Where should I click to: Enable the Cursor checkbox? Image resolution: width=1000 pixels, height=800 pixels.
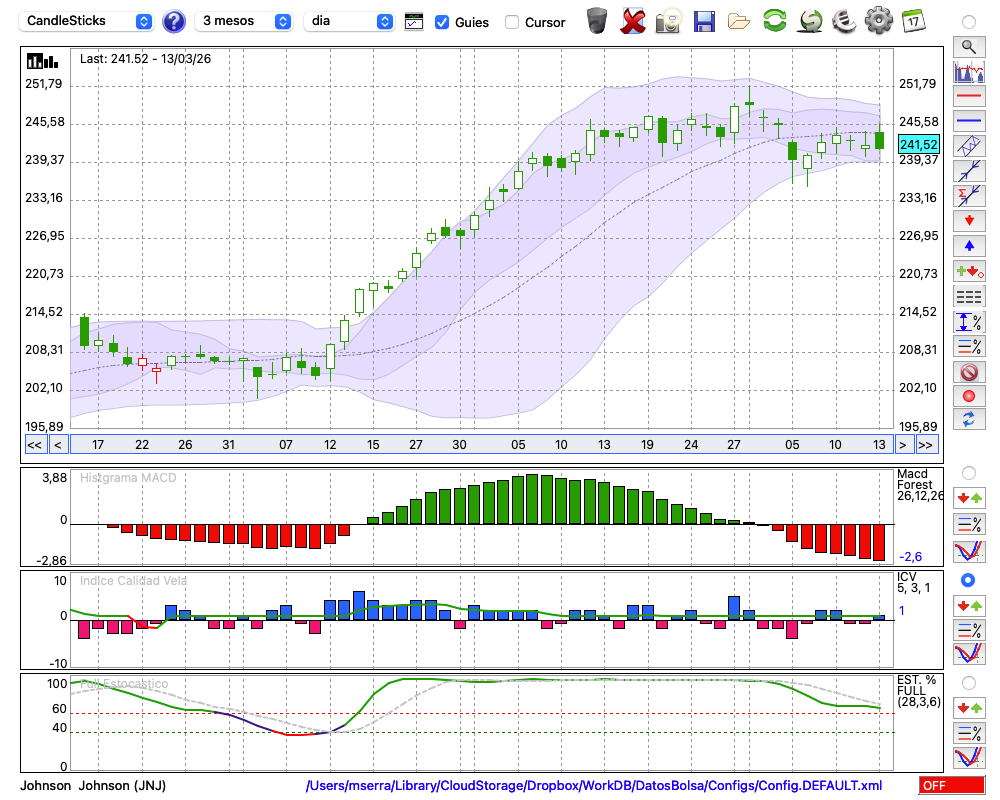tap(512, 22)
